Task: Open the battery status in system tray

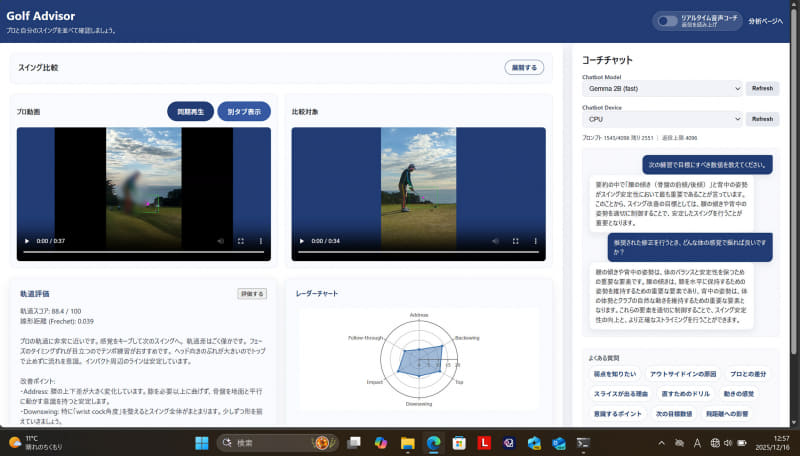Action: click(742, 443)
